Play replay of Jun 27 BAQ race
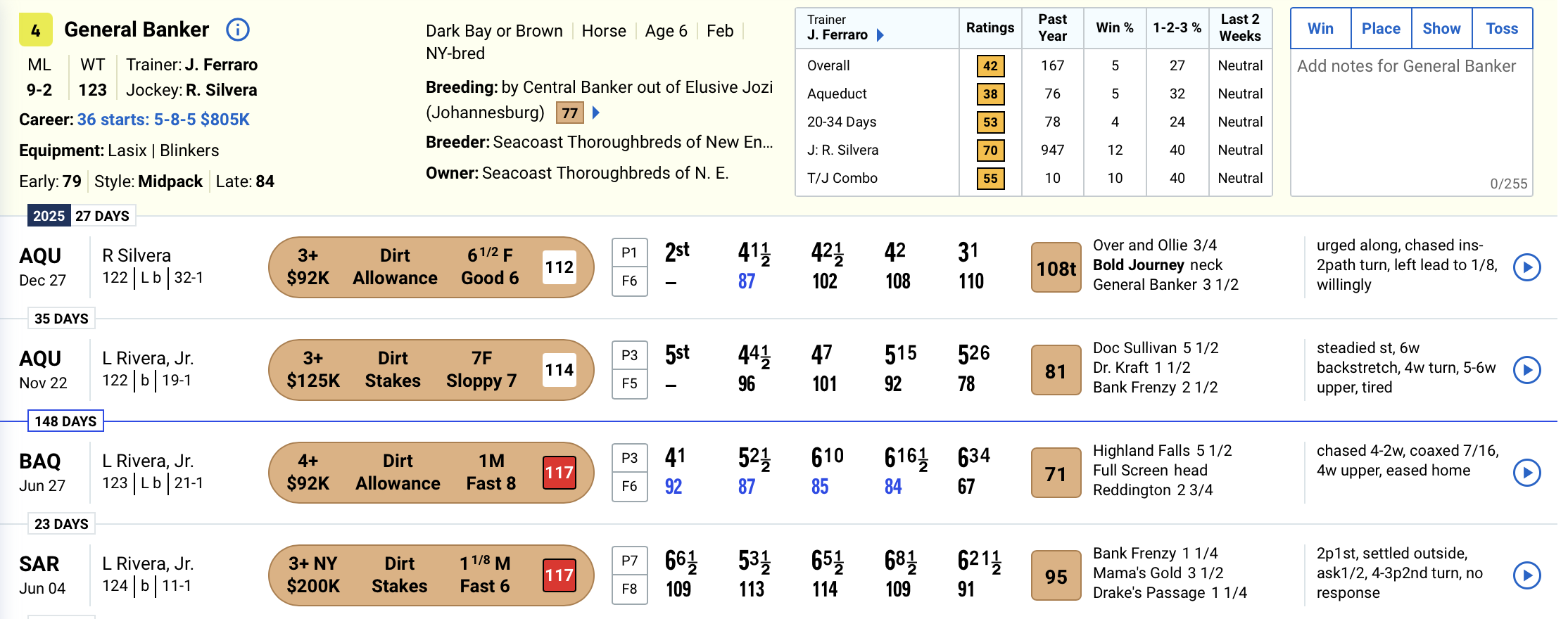Image resolution: width=1568 pixels, height=619 pixels. click(1526, 473)
